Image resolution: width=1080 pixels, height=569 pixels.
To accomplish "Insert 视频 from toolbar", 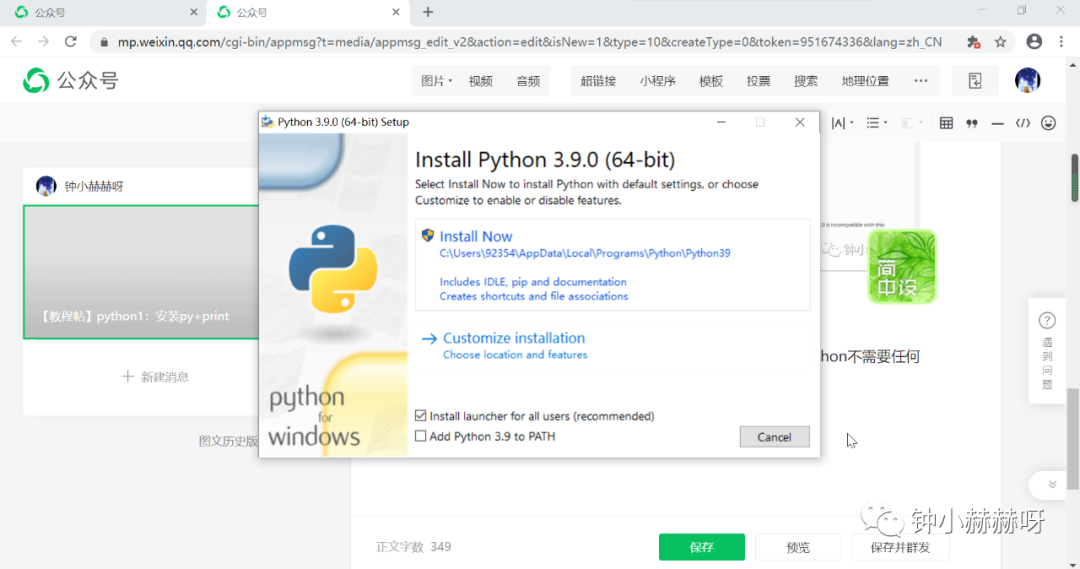I will click(x=480, y=81).
